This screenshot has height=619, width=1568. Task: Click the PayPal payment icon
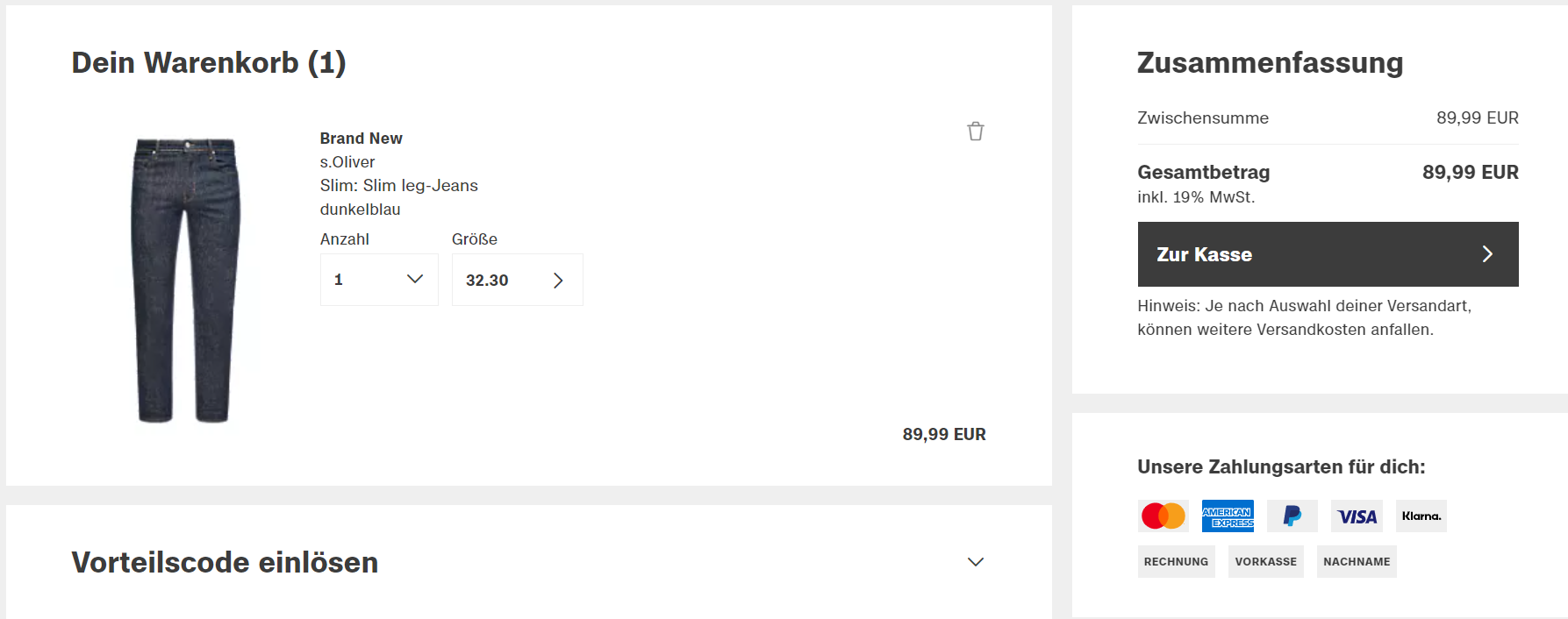[1292, 516]
